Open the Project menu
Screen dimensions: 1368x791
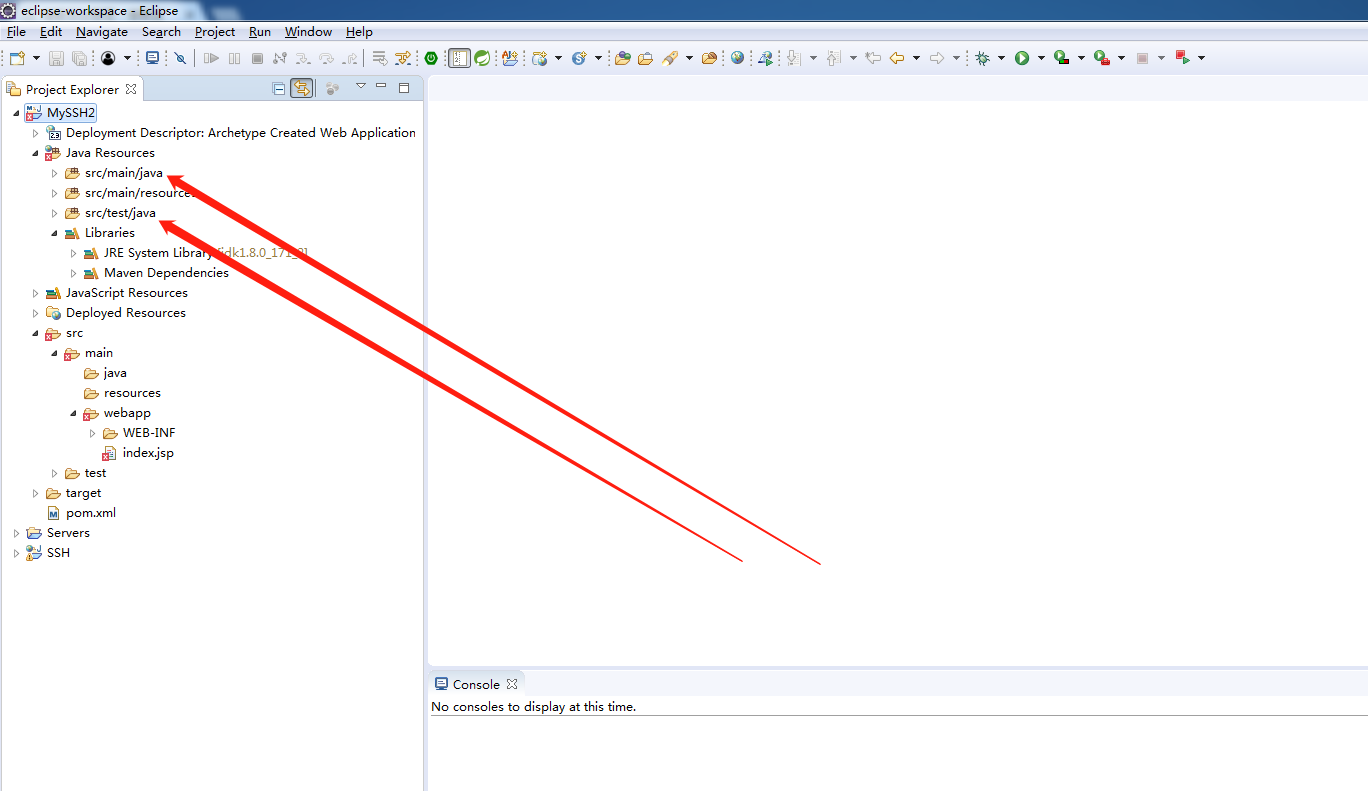click(x=215, y=32)
